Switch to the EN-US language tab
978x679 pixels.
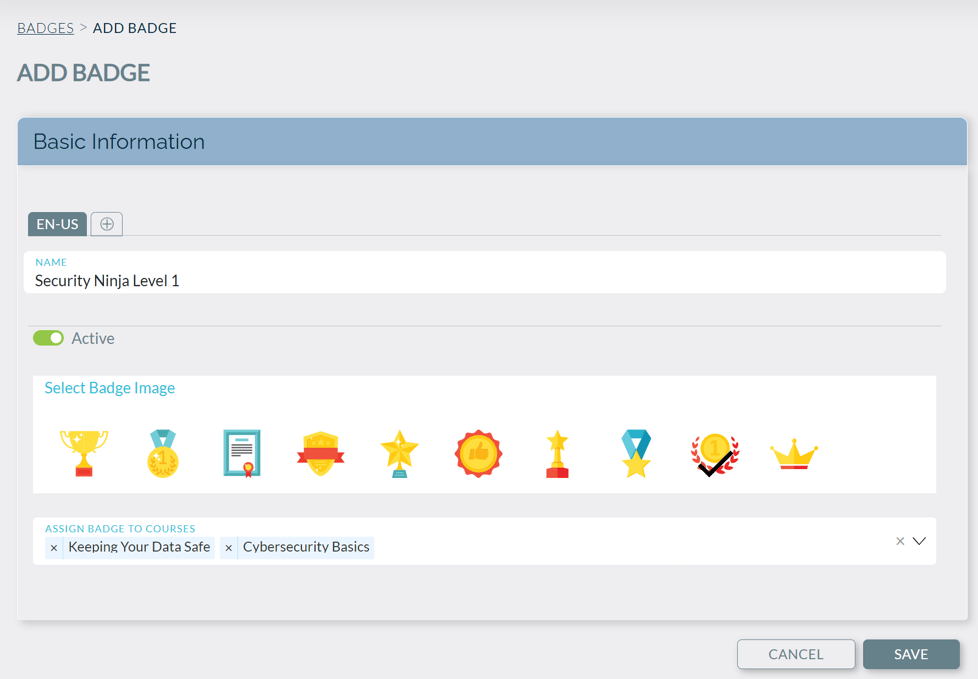tap(56, 224)
